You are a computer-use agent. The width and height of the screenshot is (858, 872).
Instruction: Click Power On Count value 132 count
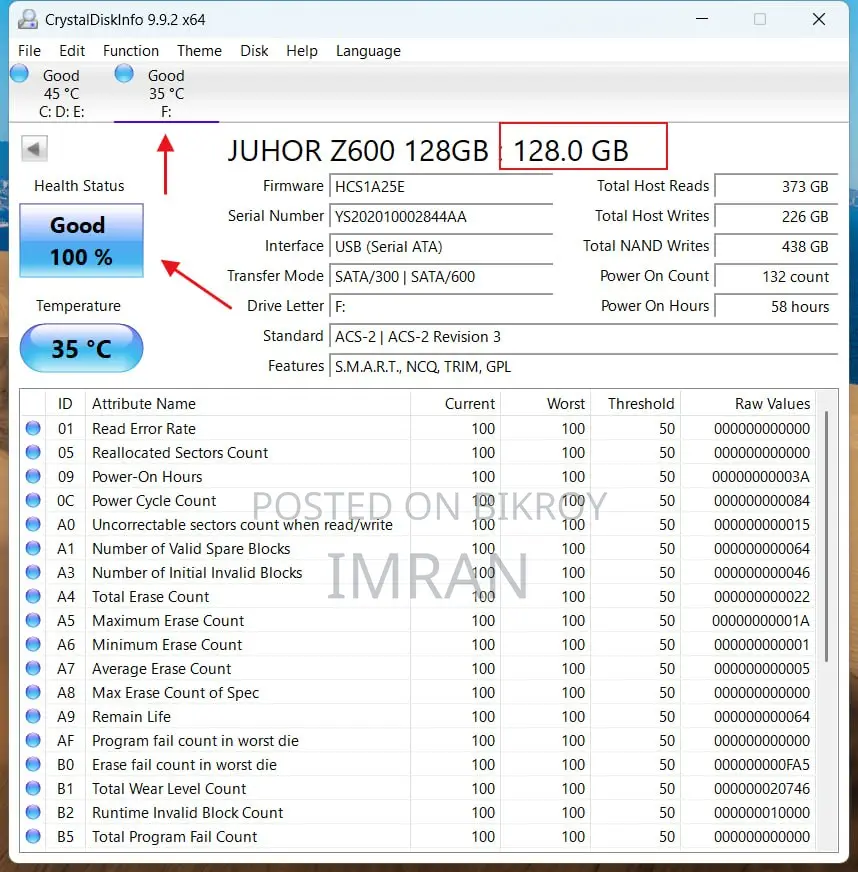click(776, 276)
